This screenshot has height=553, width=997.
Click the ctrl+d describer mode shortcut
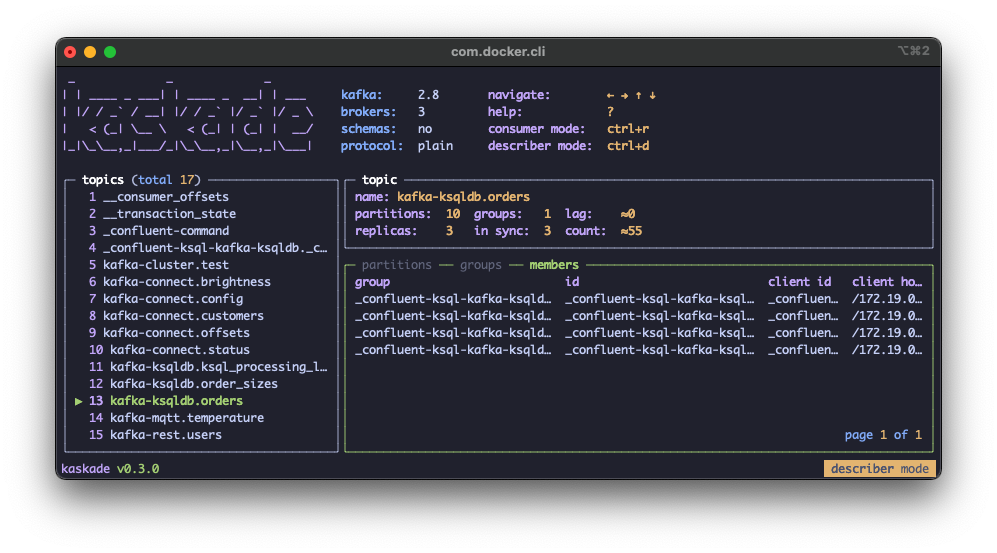click(x=628, y=146)
